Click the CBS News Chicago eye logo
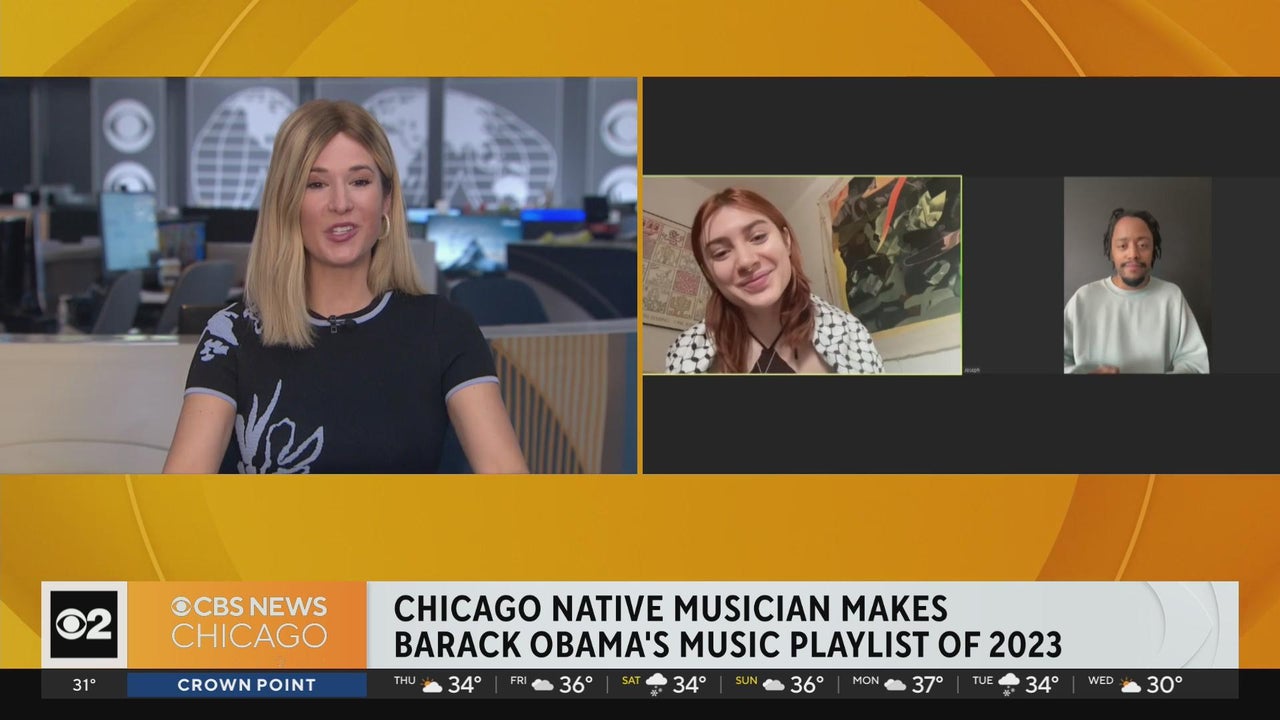Image resolution: width=1280 pixels, height=720 pixels. pos(181,607)
